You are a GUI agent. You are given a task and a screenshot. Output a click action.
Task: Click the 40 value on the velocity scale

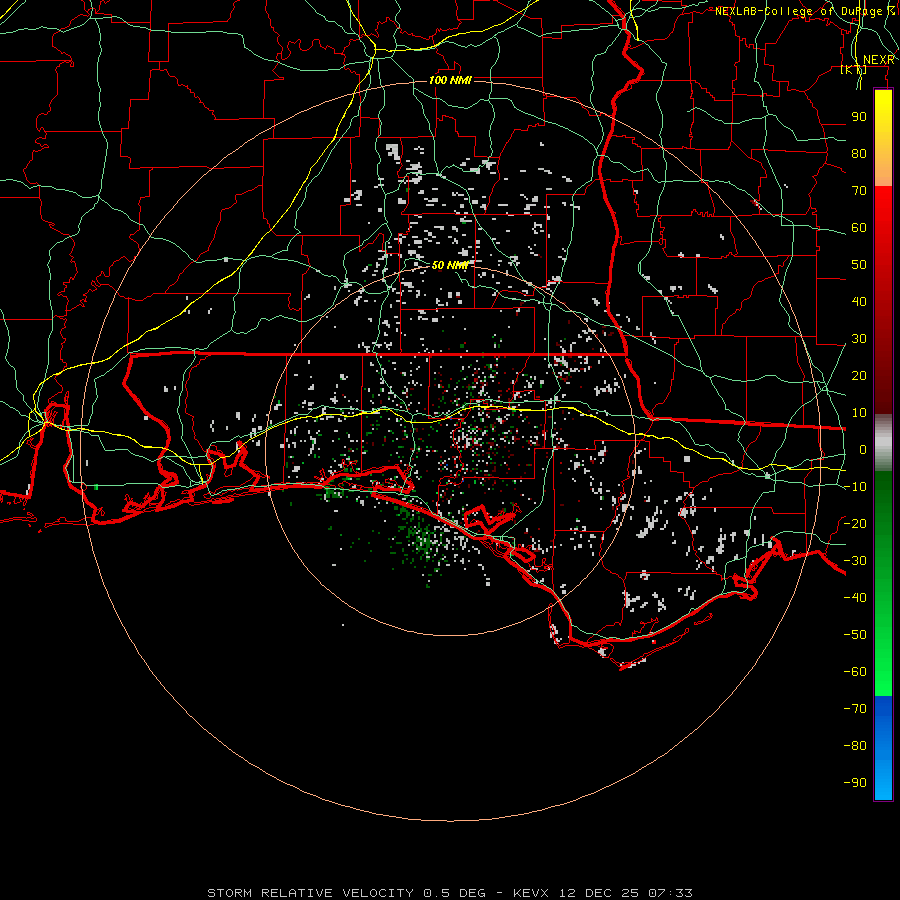point(859,302)
